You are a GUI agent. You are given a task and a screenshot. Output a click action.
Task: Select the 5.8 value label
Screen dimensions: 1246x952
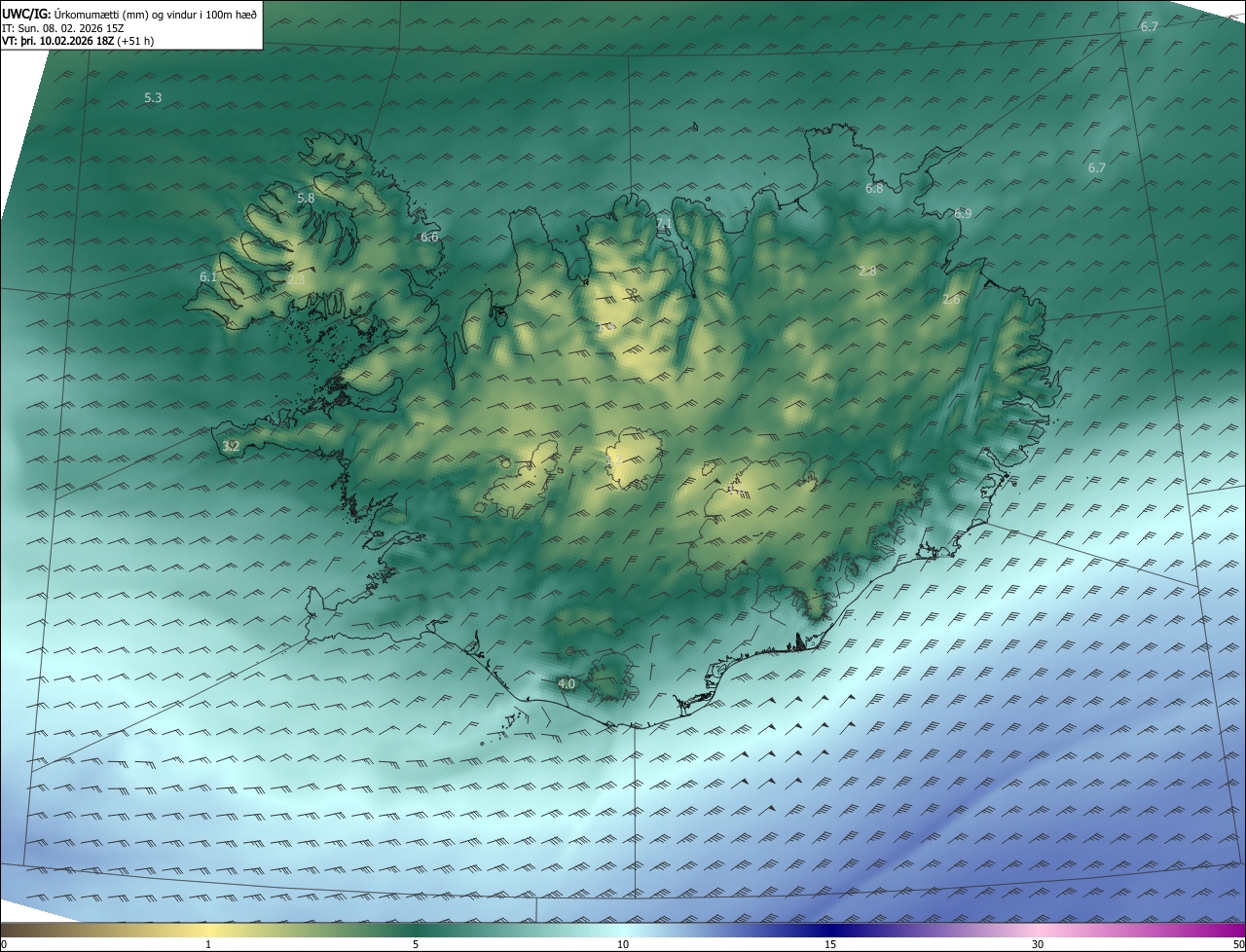(306, 199)
